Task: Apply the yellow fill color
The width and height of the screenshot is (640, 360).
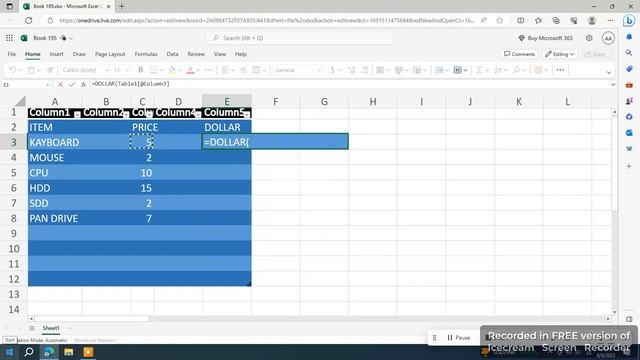Action: click(172, 70)
